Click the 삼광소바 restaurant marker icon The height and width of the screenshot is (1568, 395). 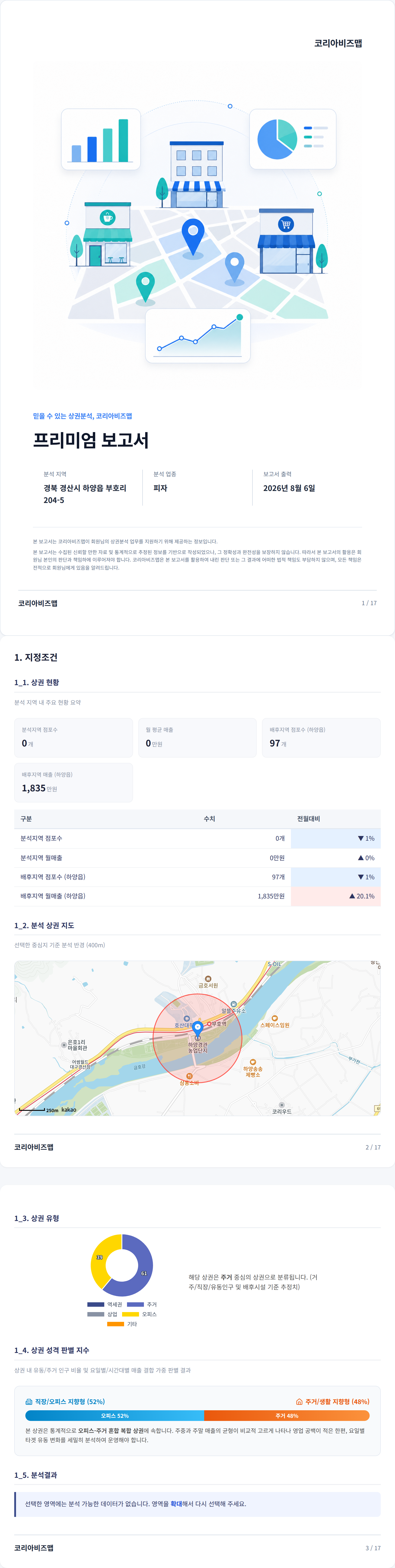[x=189, y=1076]
